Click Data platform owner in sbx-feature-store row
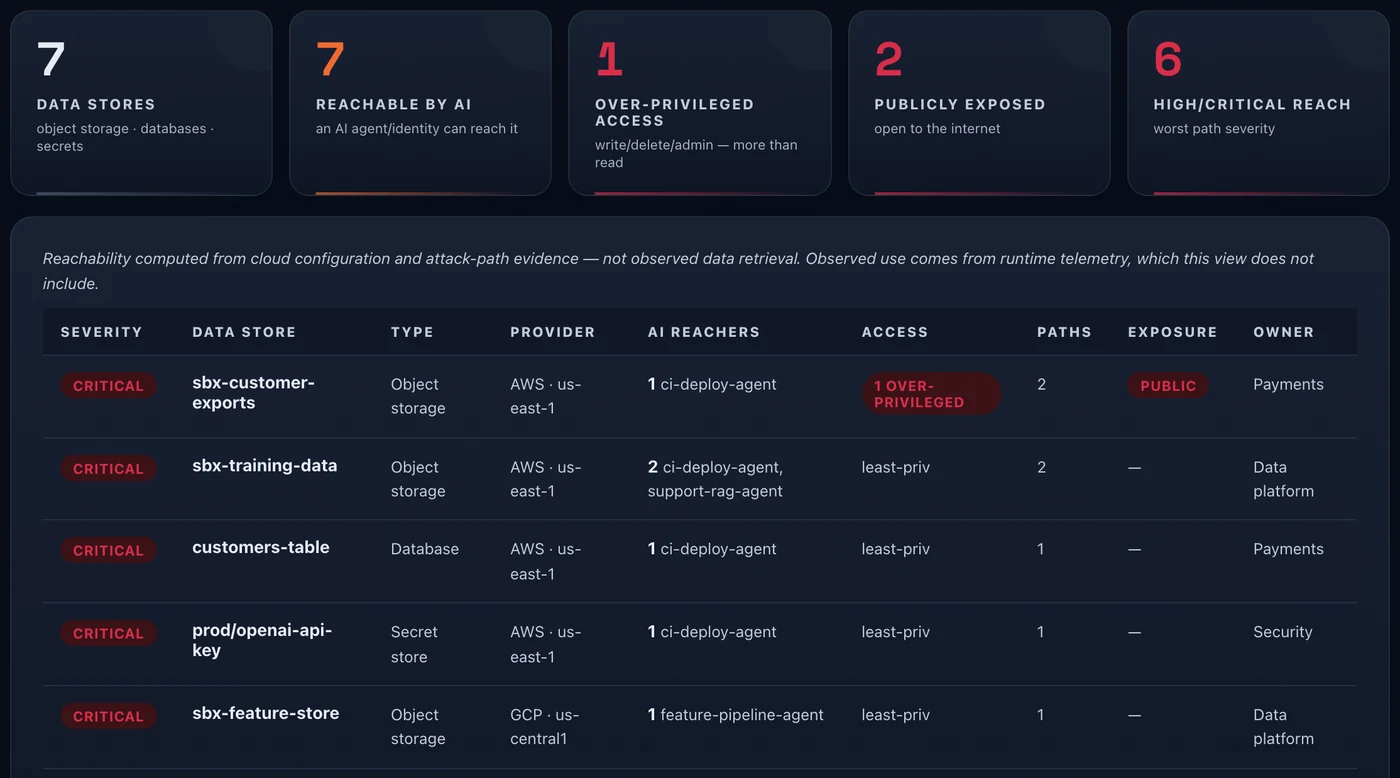This screenshot has width=1400, height=778. (x=1283, y=727)
